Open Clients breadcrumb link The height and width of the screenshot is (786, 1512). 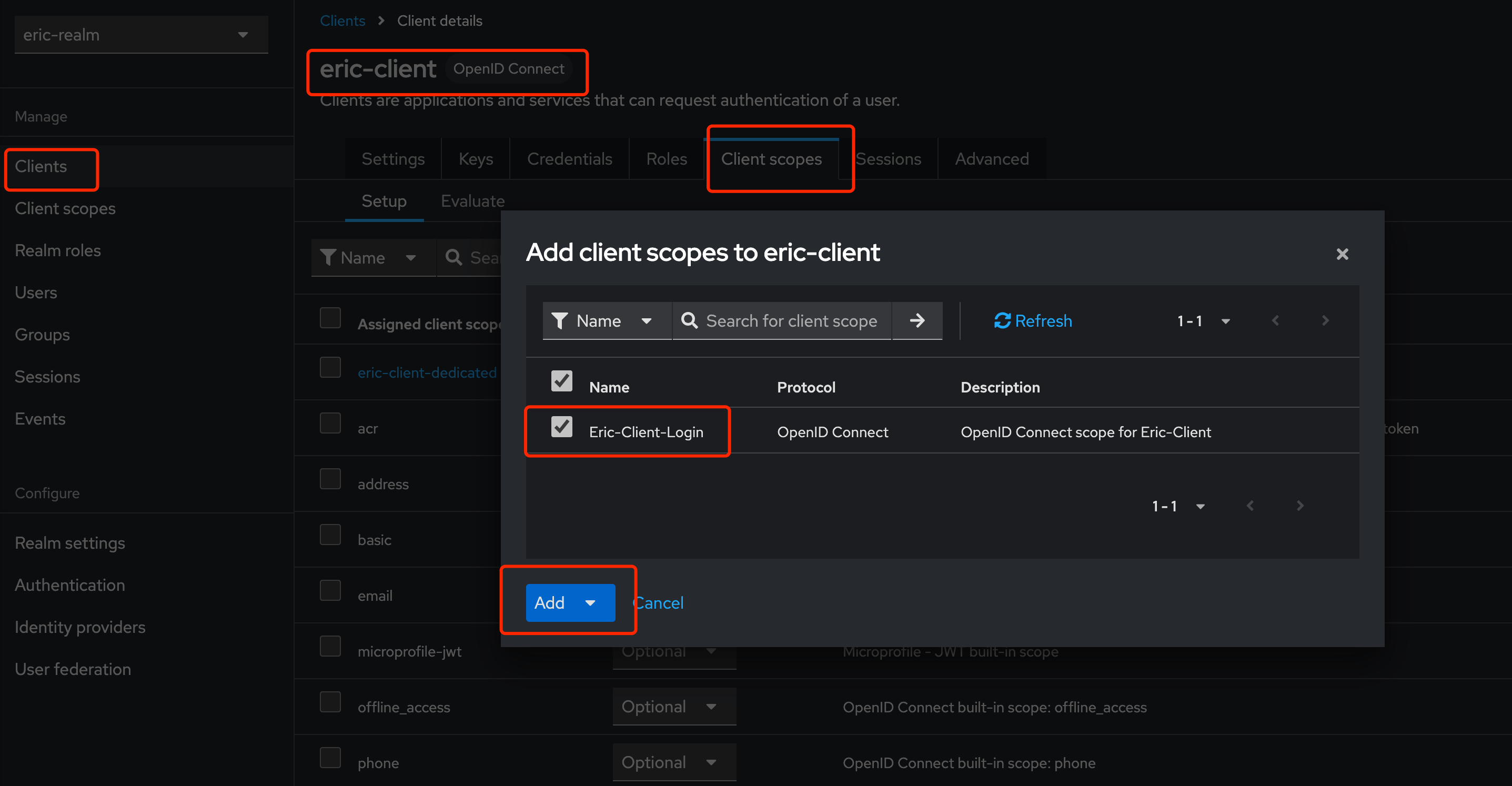[342, 21]
